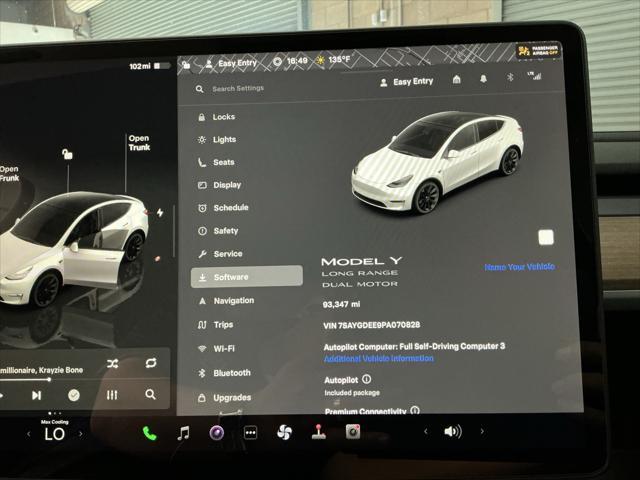This screenshot has width=640, height=480.
Task: Open the purple camera app icon
Action: [x=217, y=433]
